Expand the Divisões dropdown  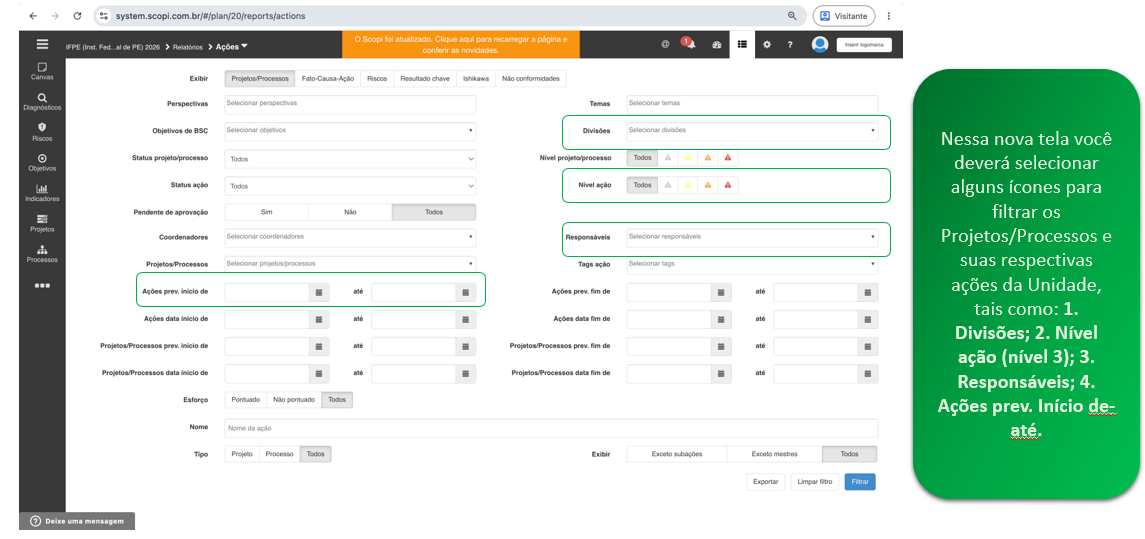pyautogui.click(x=752, y=131)
